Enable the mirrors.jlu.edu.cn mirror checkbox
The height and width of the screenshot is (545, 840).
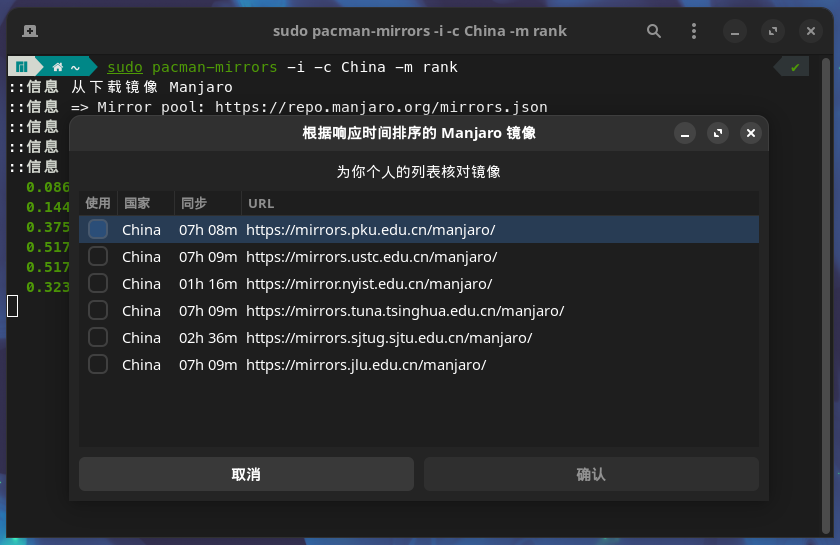(98, 365)
